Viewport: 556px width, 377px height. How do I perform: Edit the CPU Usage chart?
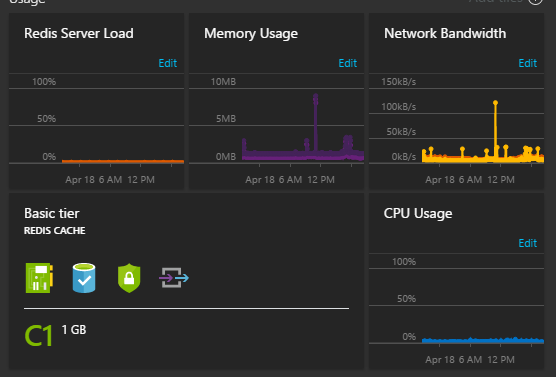(528, 243)
